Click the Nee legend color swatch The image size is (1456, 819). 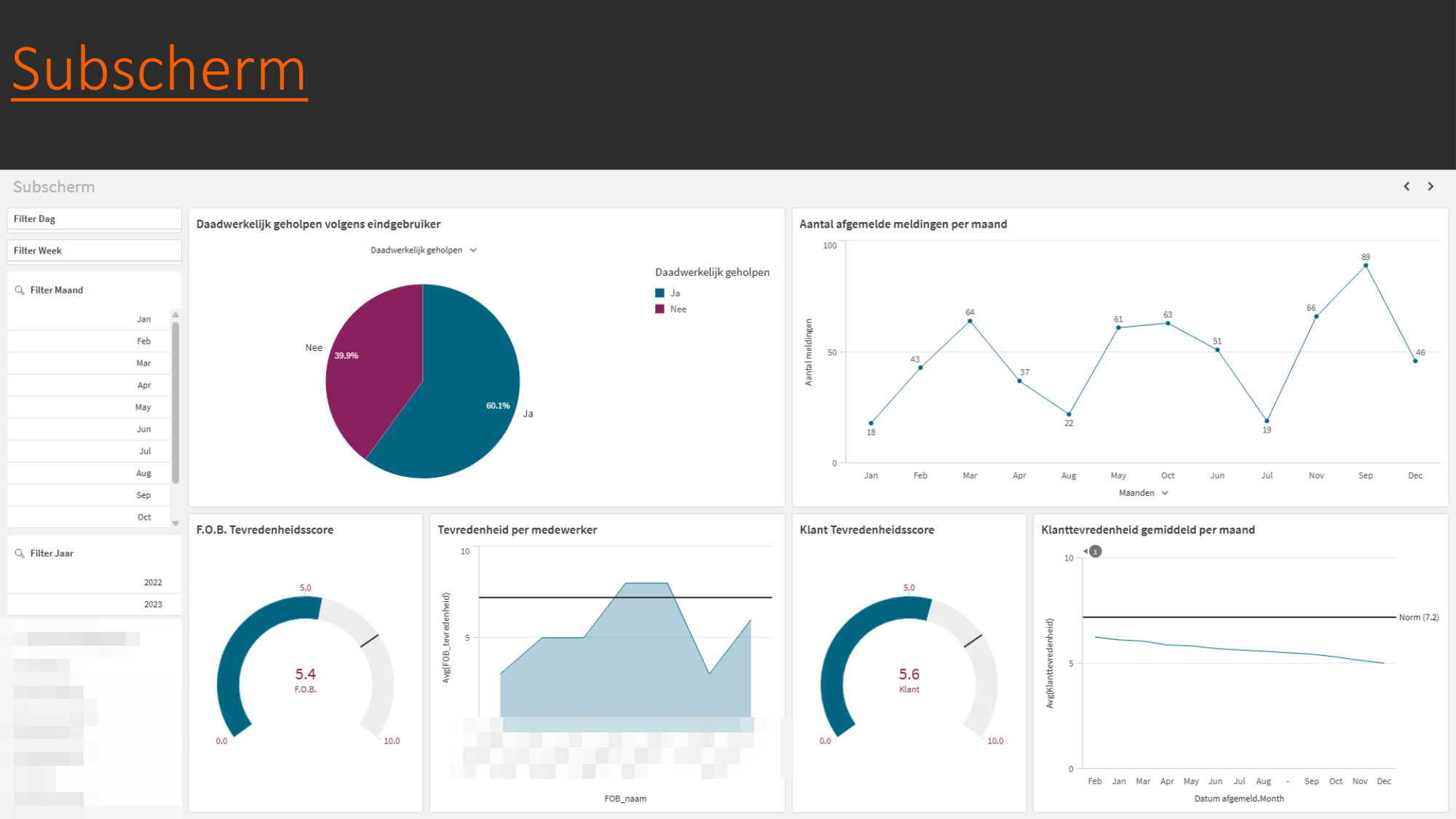pyautogui.click(x=660, y=309)
